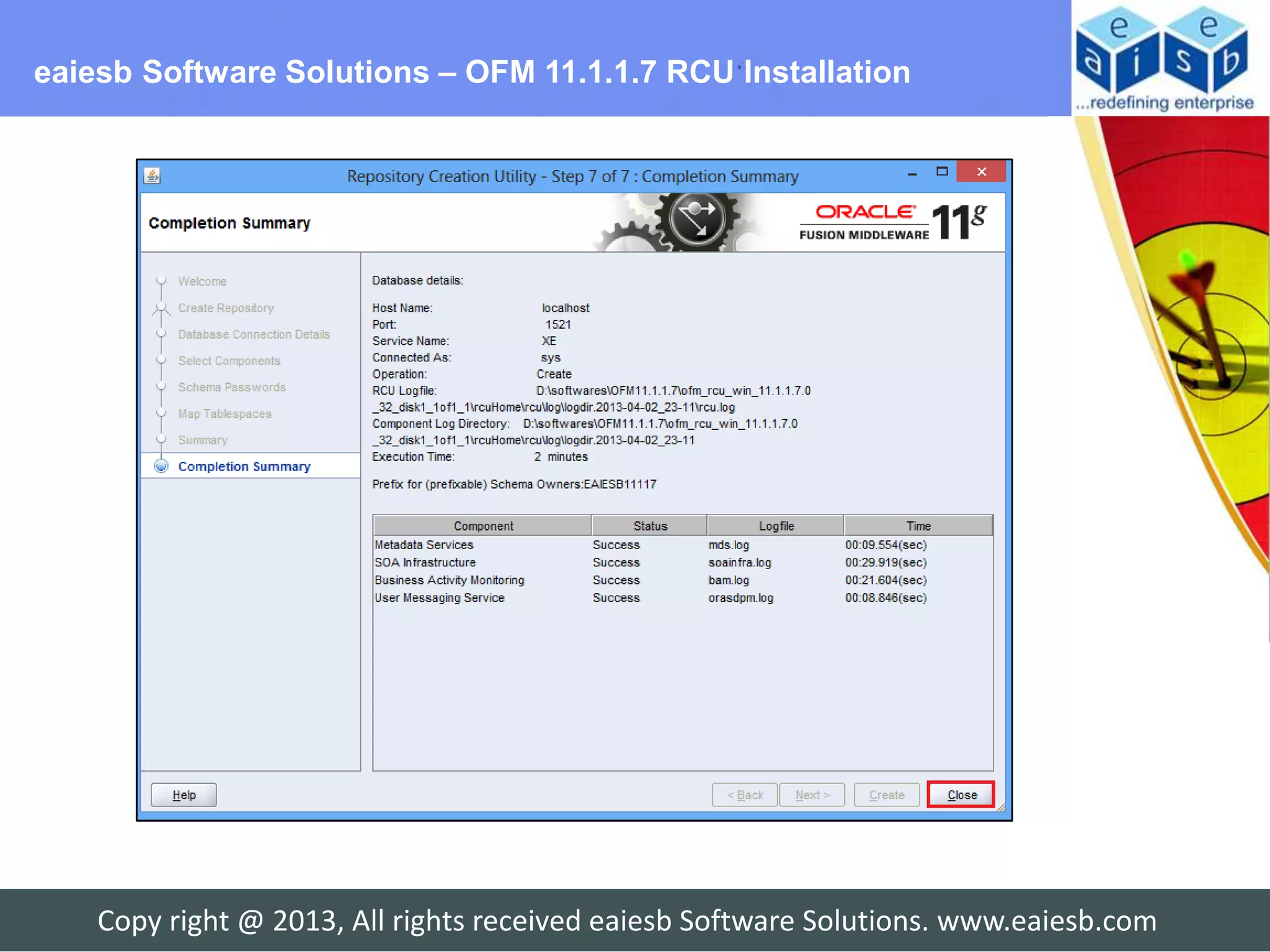Screen dimensions: 1270x952
Task: Select the SOA Infrastructure row
Action: [683, 563]
